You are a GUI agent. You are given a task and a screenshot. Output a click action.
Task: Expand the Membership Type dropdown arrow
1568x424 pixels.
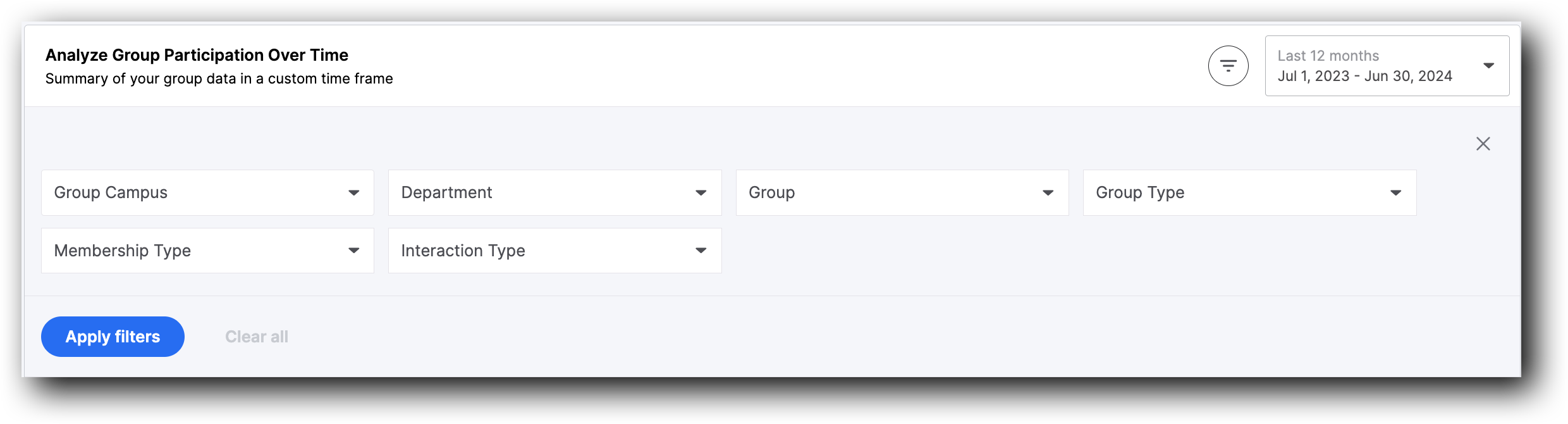coord(354,250)
